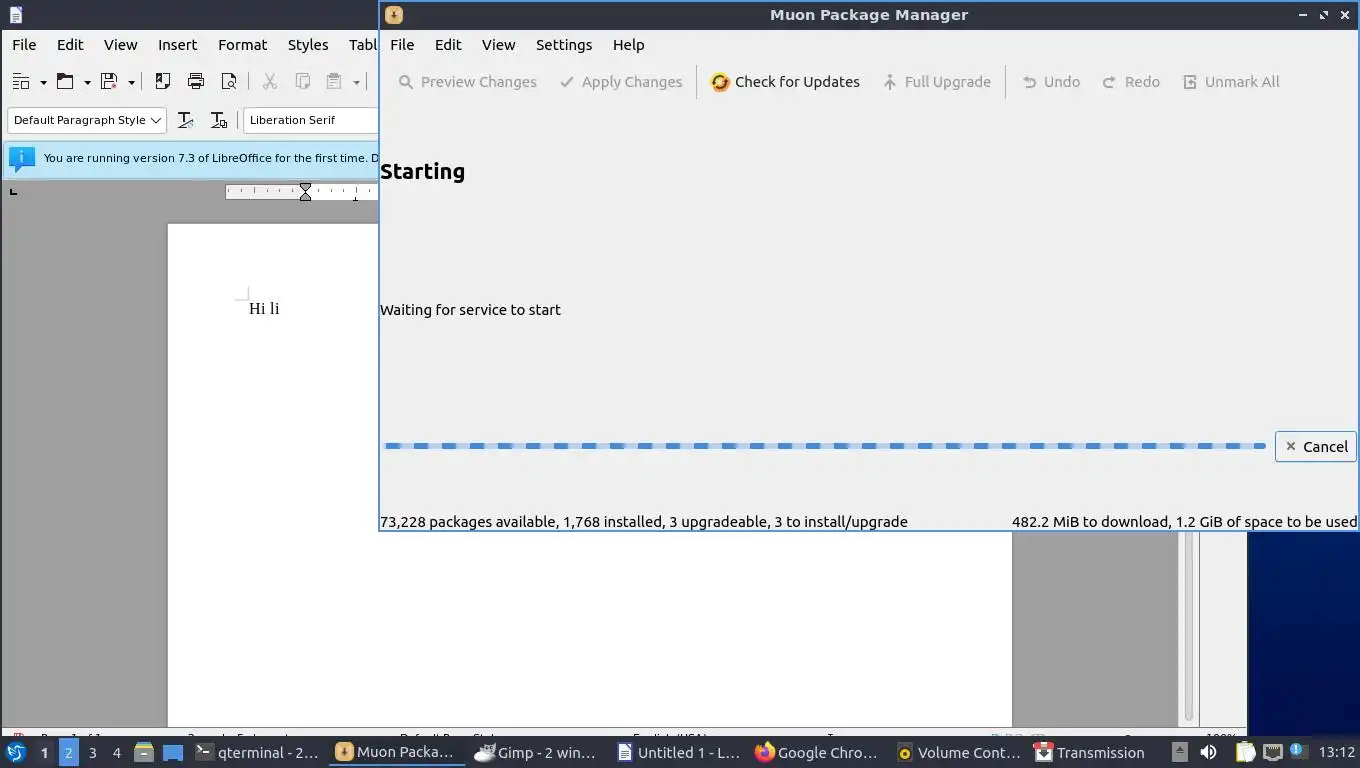The width and height of the screenshot is (1360, 768).
Task: Switch to Google Chrome taskbar entry
Action: click(x=817, y=753)
